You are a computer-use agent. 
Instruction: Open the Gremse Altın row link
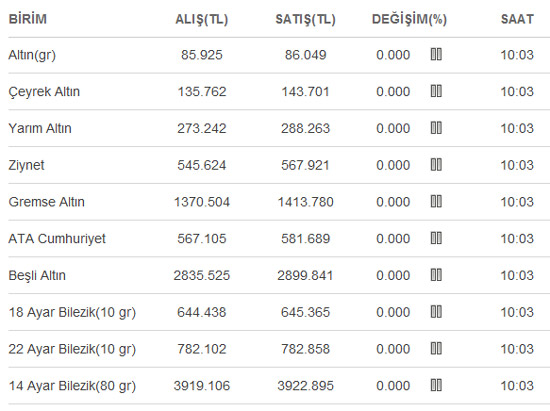pyautogui.click(x=47, y=202)
